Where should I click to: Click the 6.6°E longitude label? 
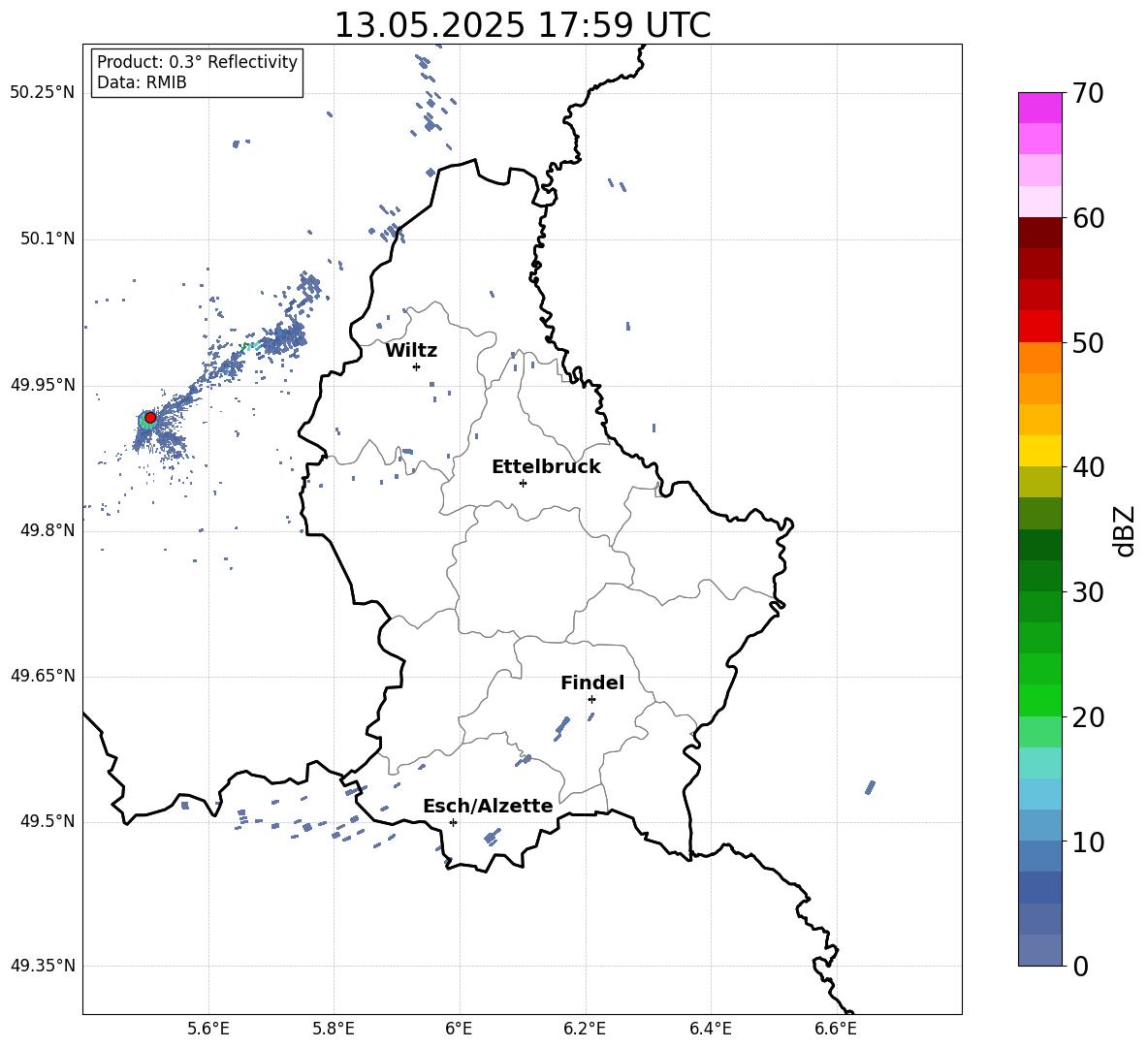tap(836, 1030)
